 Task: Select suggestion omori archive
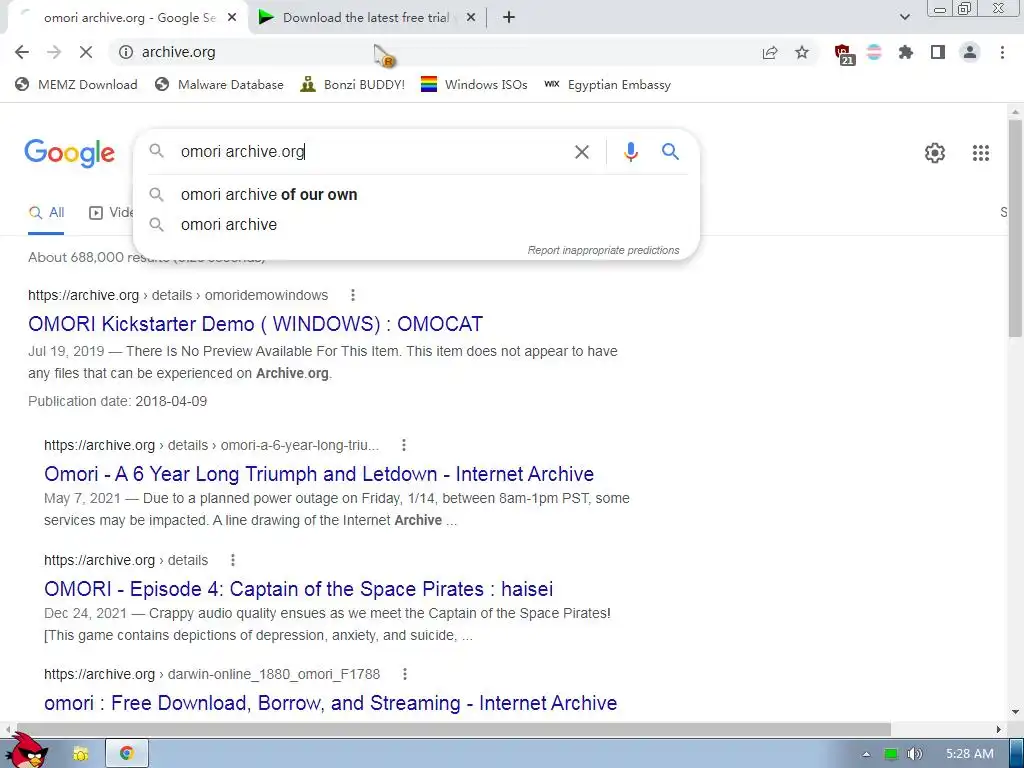point(416,225)
